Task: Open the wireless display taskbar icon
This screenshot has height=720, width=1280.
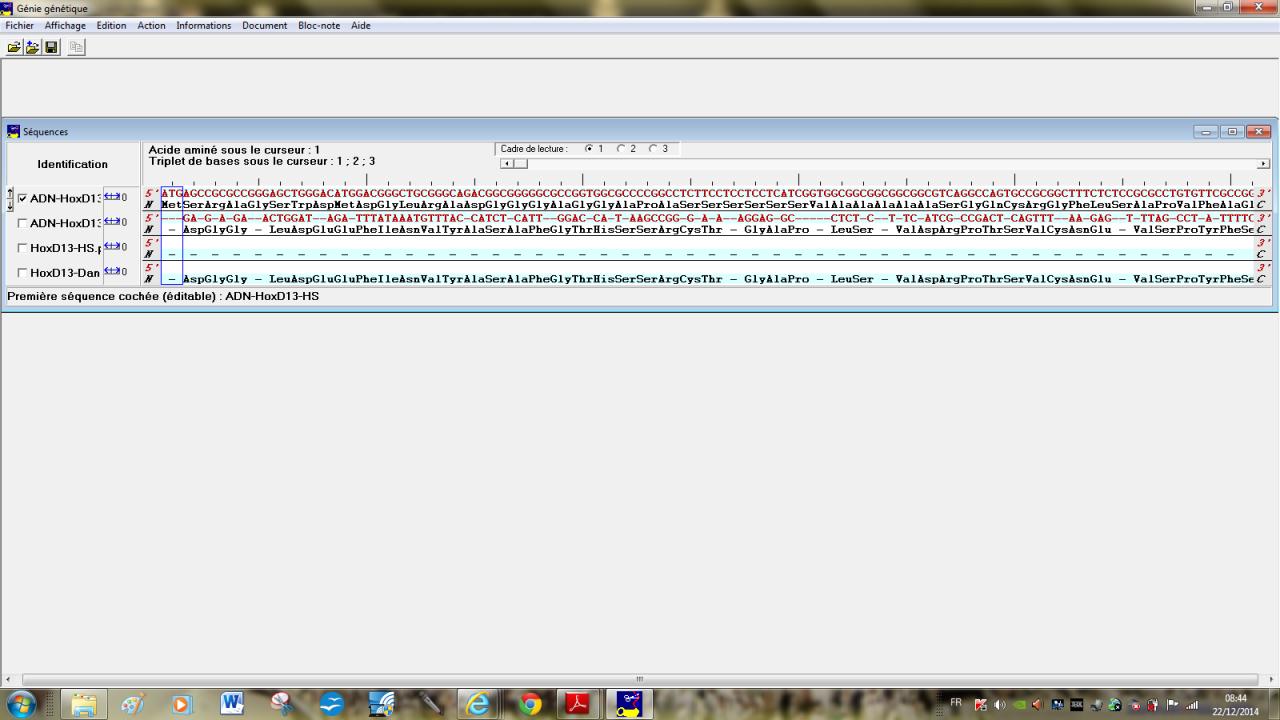Action: (x=381, y=704)
